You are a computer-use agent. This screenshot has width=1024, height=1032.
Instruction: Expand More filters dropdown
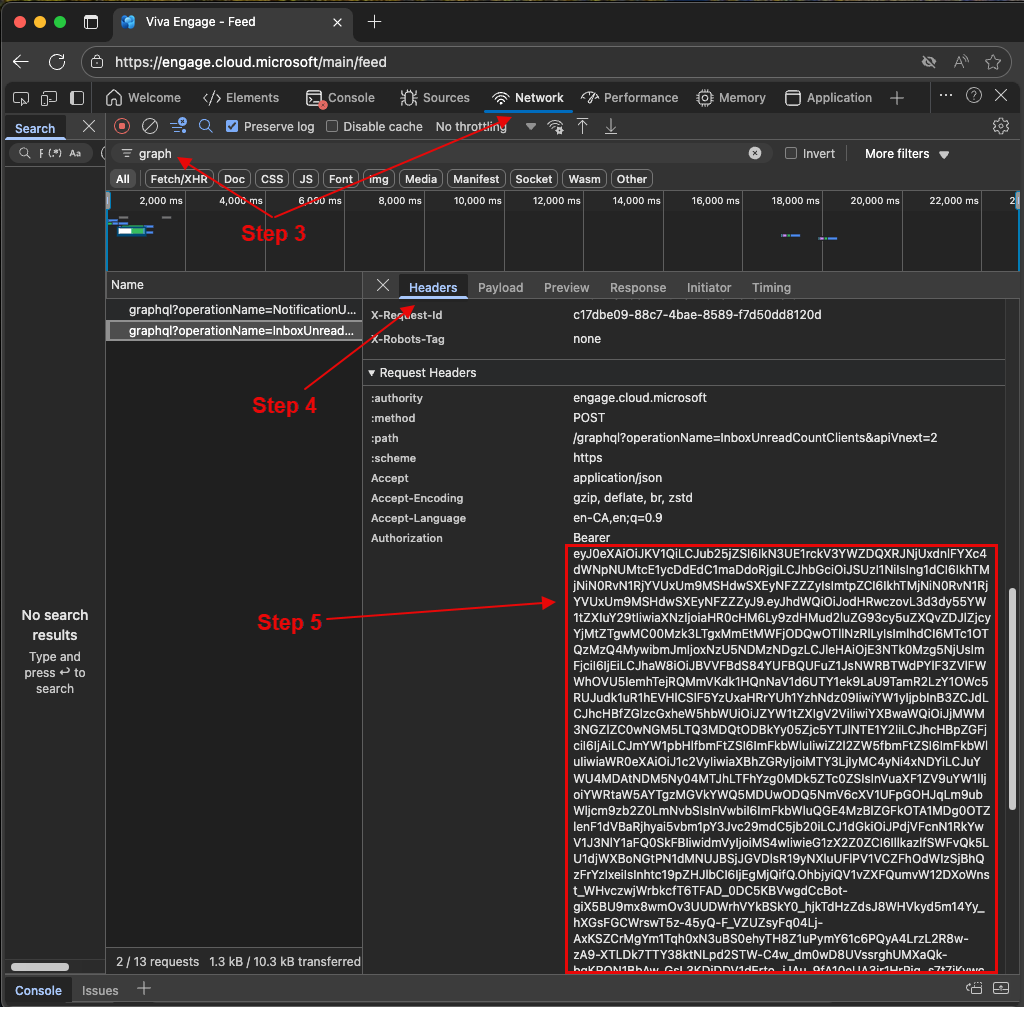coord(906,154)
